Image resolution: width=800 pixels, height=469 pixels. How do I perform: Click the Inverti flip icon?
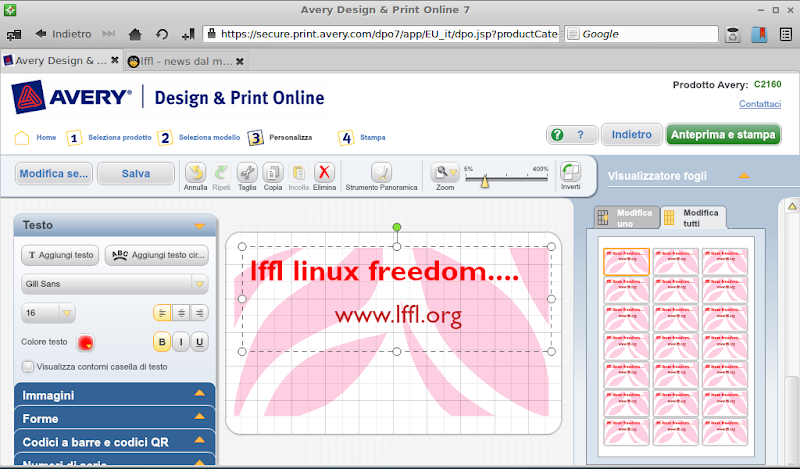(570, 171)
